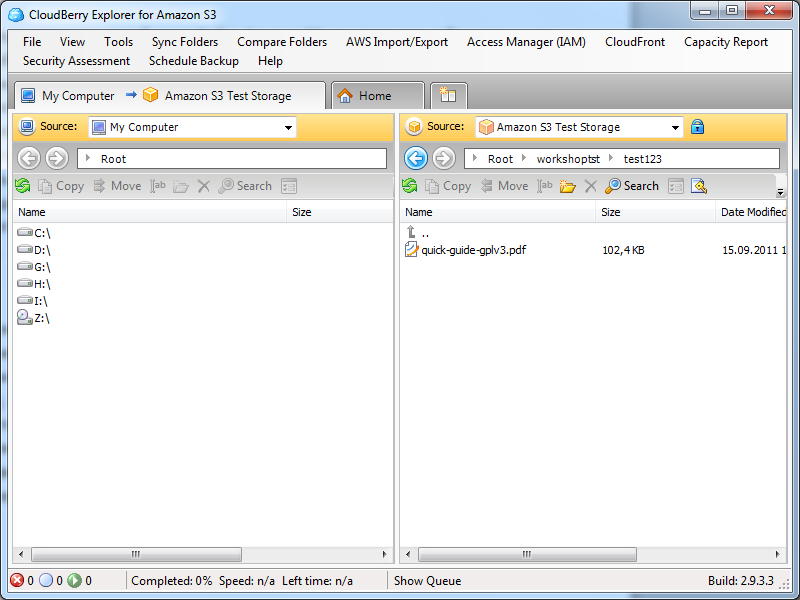The height and width of the screenshot is (600, 800).
Task: Open the File menu
Action: tap(32, 42)
